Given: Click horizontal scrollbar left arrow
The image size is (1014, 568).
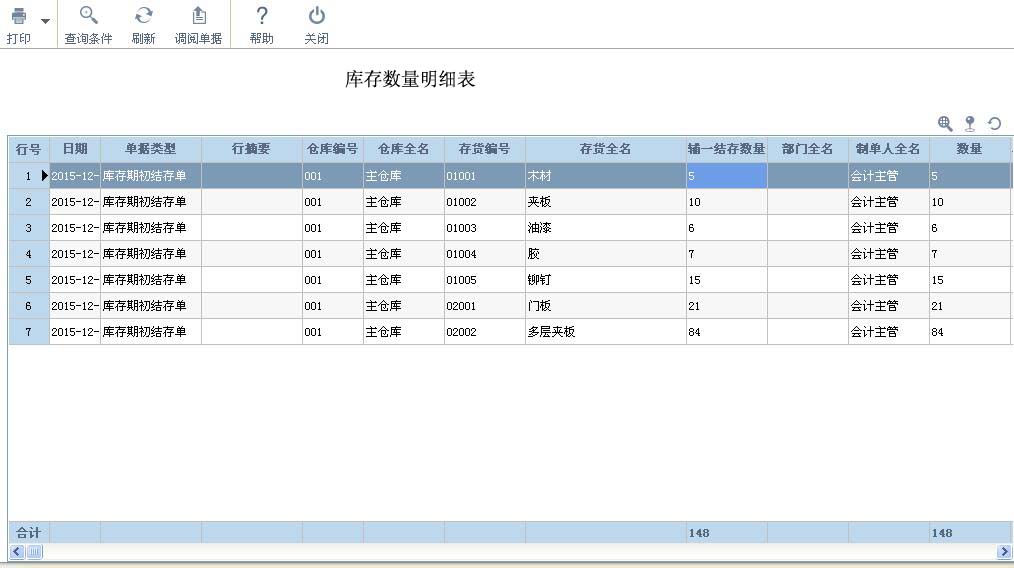Looking at the screenshot, I should coord(16,552).
